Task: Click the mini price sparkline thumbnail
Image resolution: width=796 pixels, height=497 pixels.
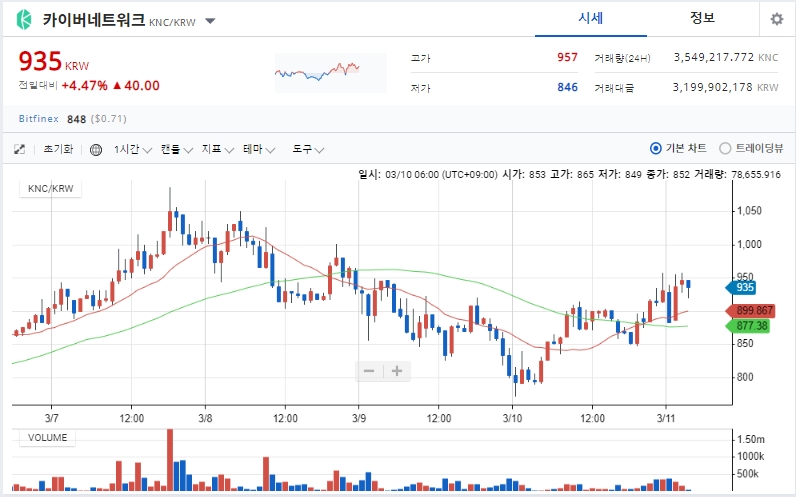Action: coord(330,73)
